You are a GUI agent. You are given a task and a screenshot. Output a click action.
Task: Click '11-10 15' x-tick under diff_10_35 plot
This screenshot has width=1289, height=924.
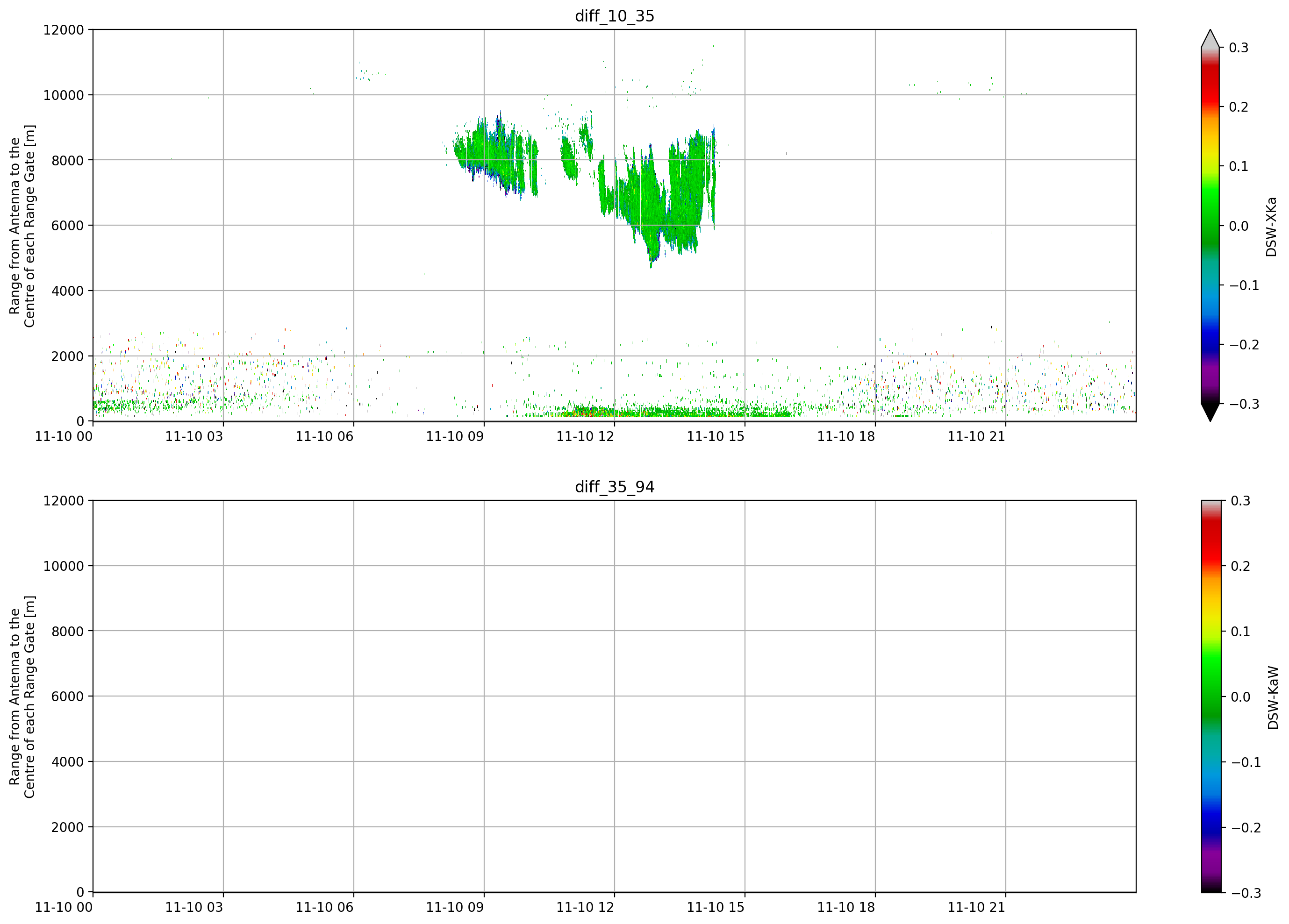click(716, 436)
